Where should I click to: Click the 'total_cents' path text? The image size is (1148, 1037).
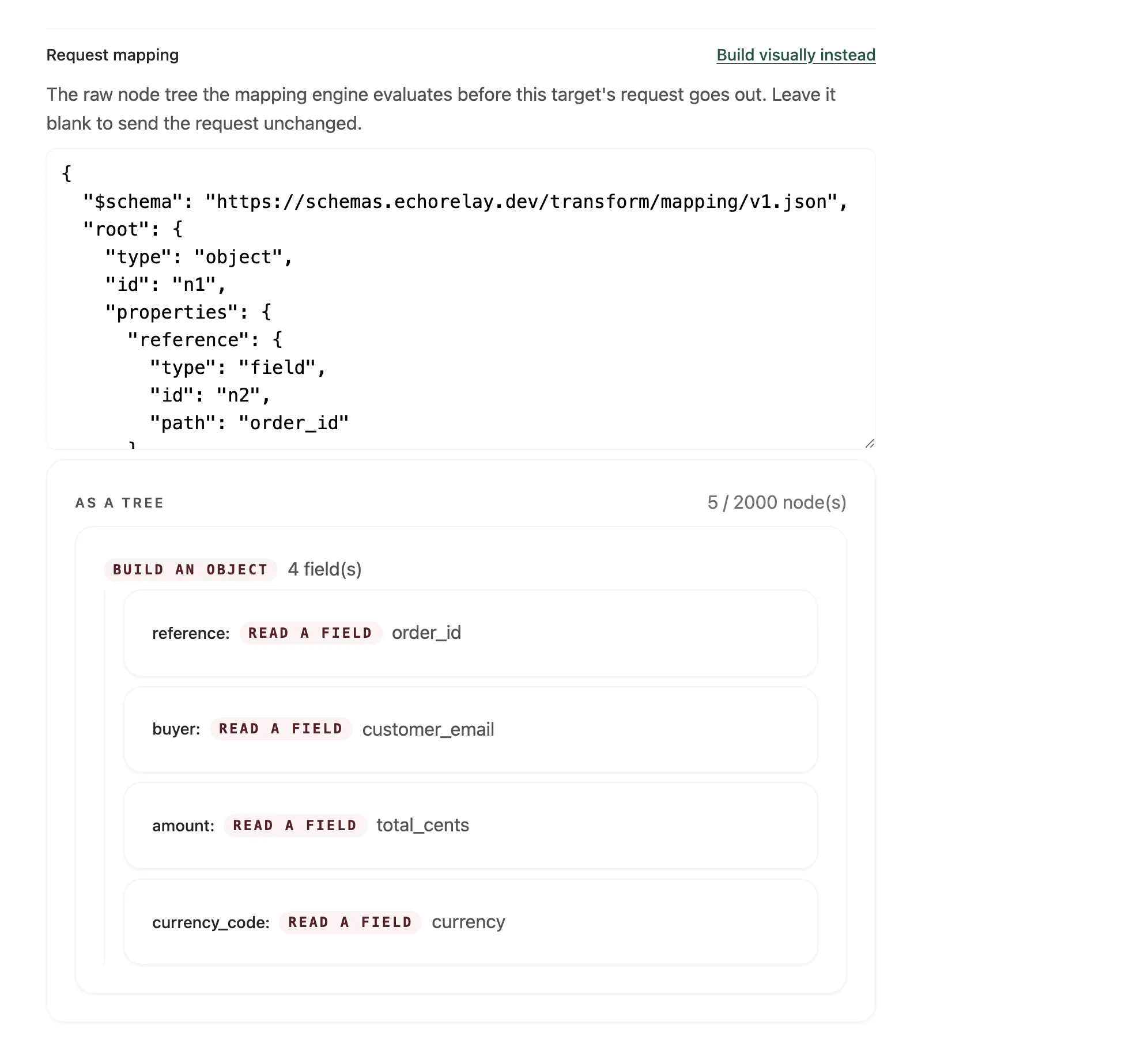[x=423, y=825]
